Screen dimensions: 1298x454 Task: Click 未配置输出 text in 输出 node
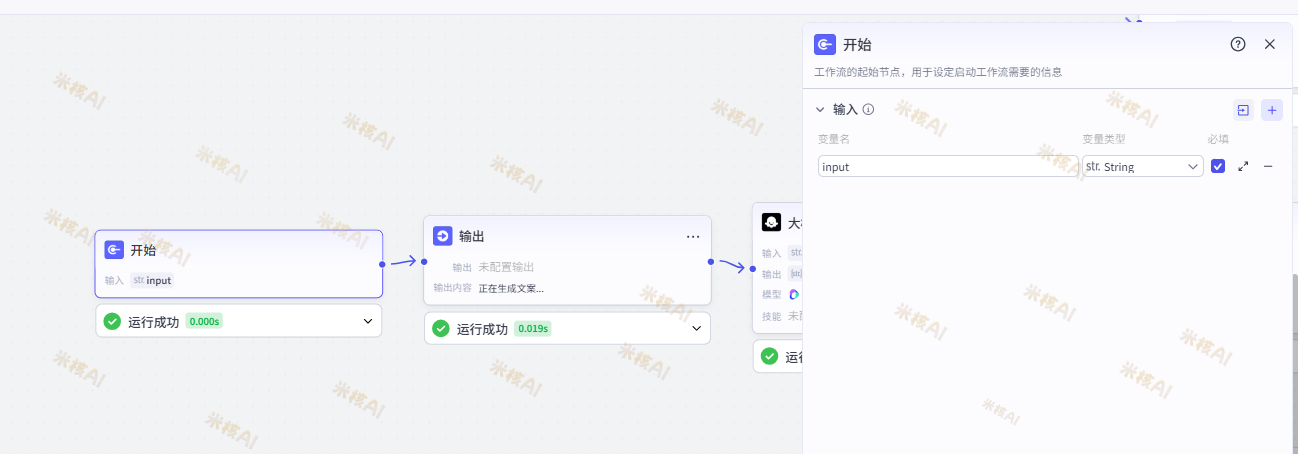[506, 267]
